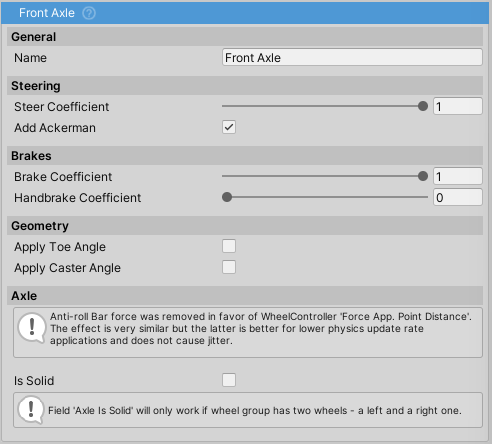
Task: Toggle the Is Solid checkbox
Action: coord(229,380)
